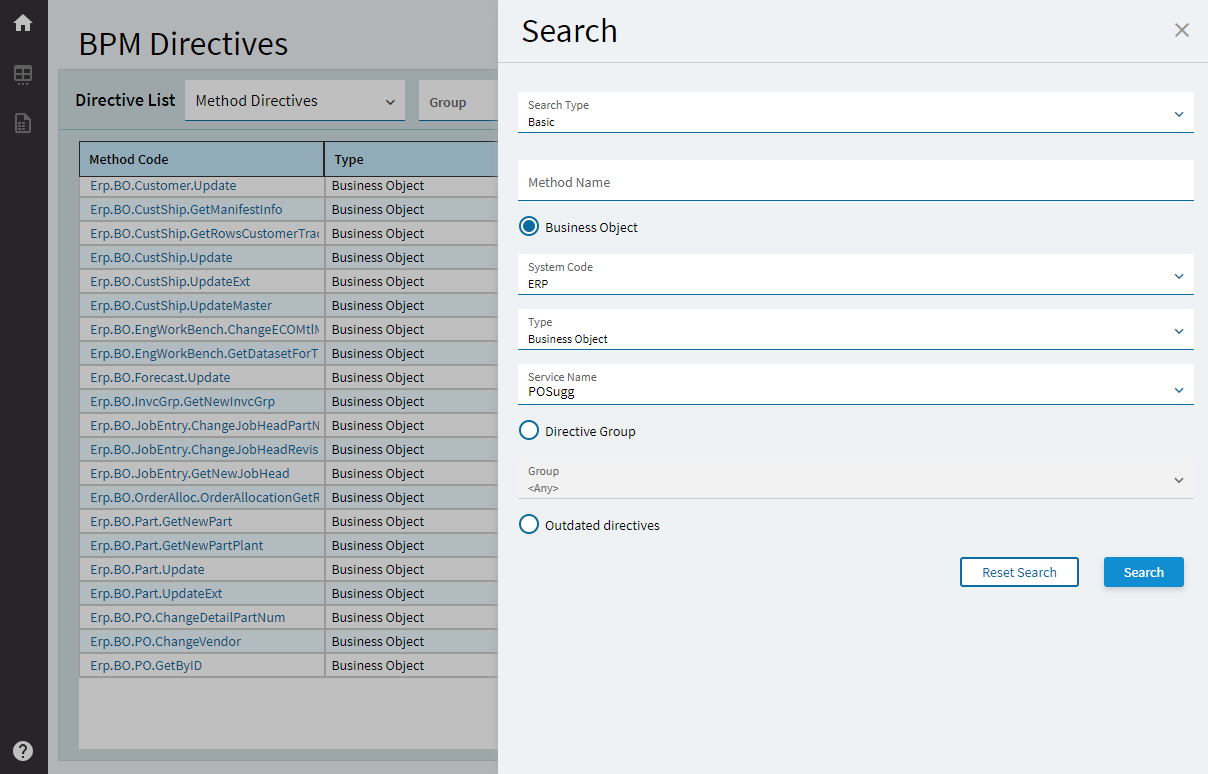Open Erp.BO.EngWorkBench.ChangeECOMtl directive
This screenshot has width=1208, height=774.
[x=204, y=330]
